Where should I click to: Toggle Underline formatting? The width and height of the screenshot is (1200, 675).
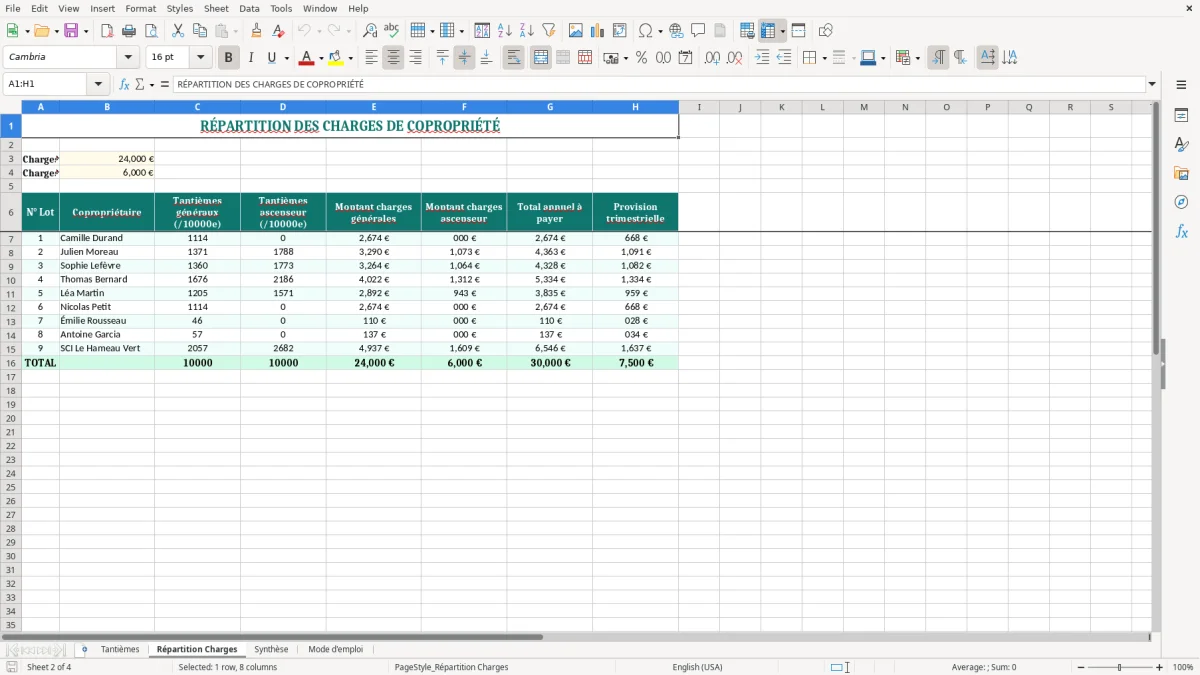tap(271, 58)
